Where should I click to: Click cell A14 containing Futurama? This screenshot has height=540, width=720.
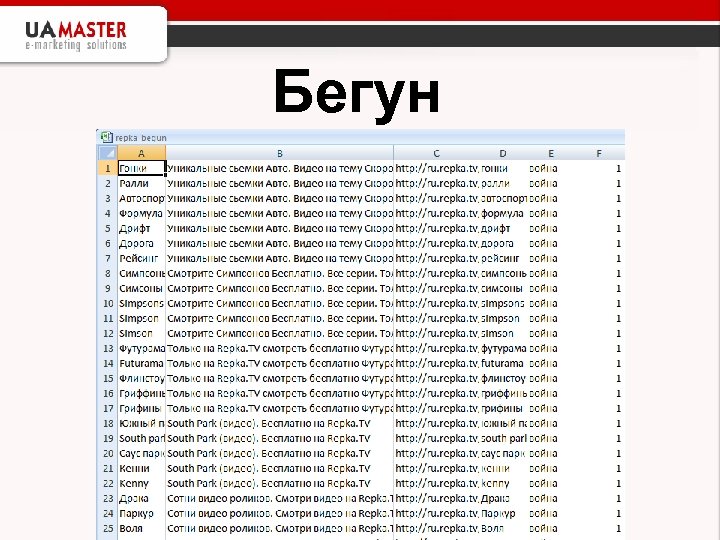(141, 363)
